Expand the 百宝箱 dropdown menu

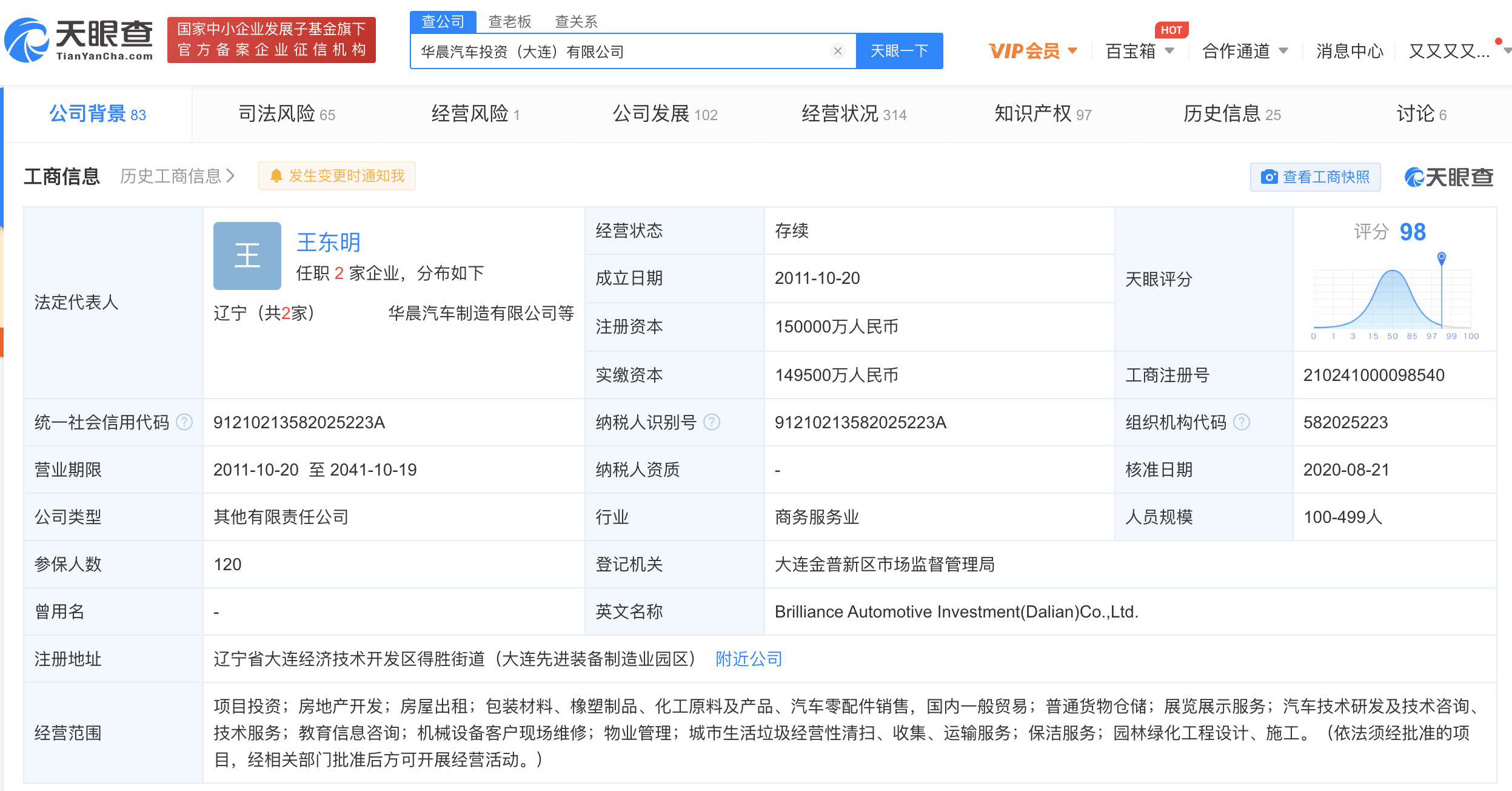(1140, 51)
